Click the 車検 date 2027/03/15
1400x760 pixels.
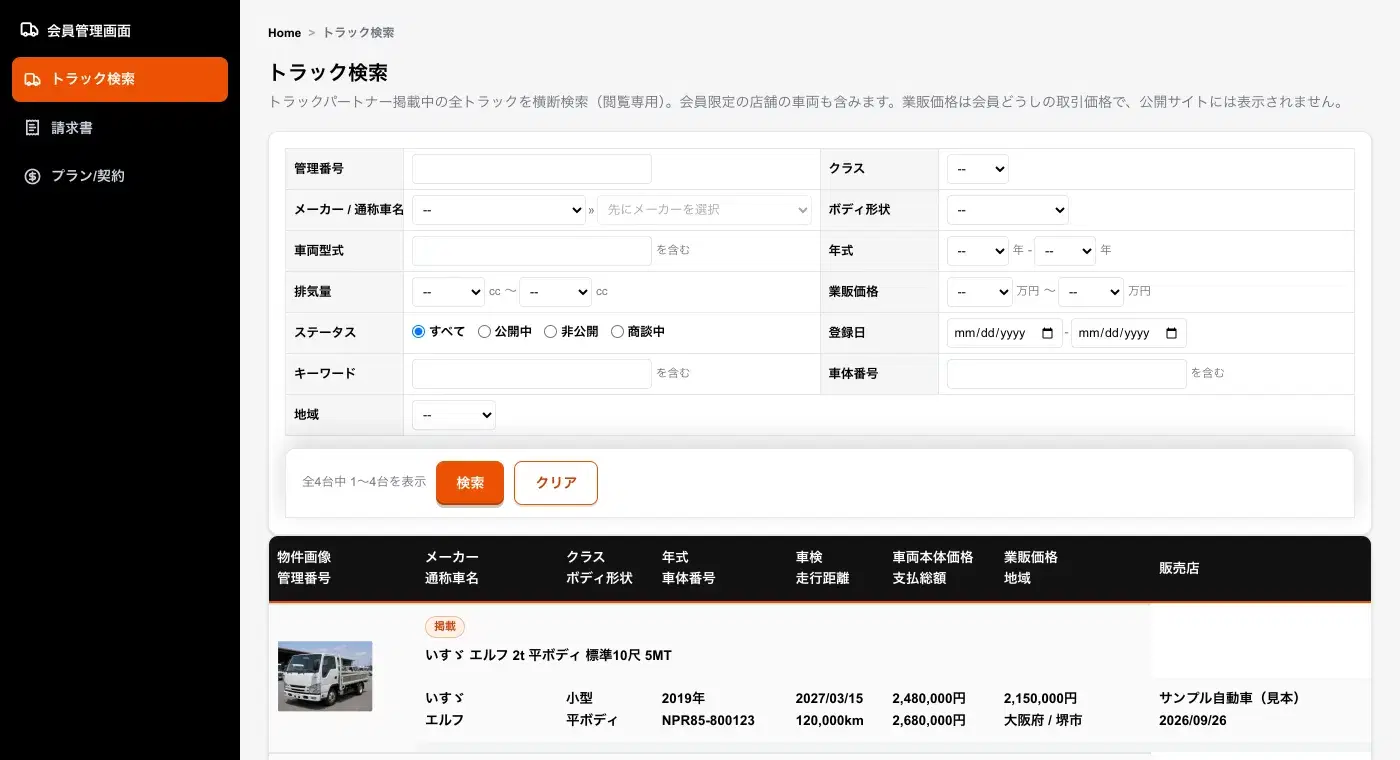[x=829, y=698]
